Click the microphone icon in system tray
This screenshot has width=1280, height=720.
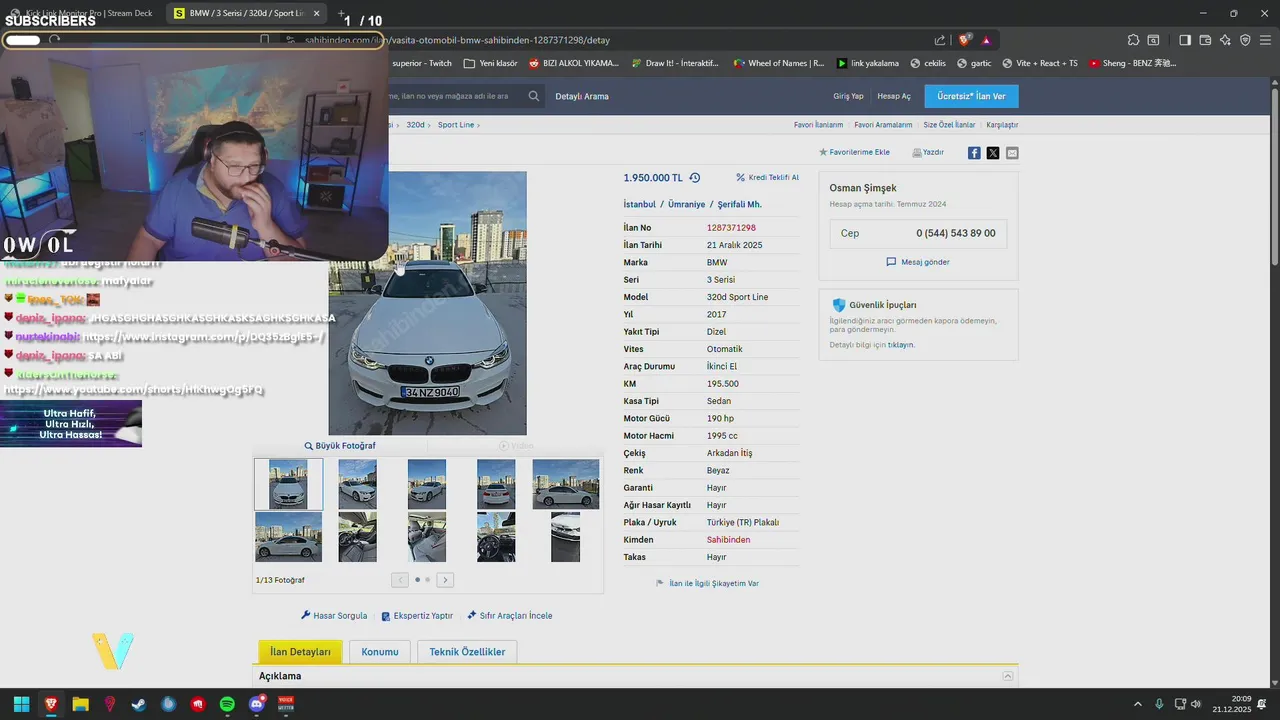1160,704
